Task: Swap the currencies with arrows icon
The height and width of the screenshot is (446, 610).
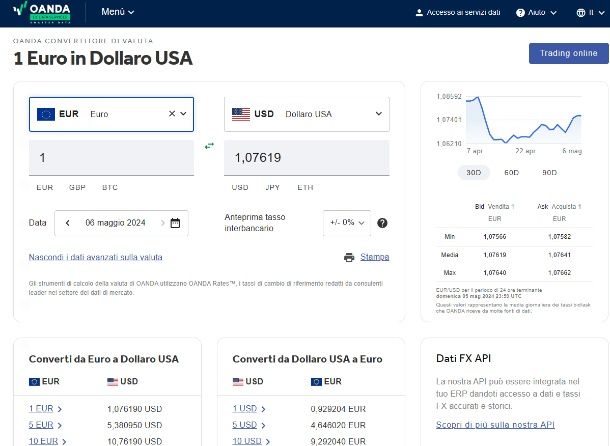Action: coord(209,146)
